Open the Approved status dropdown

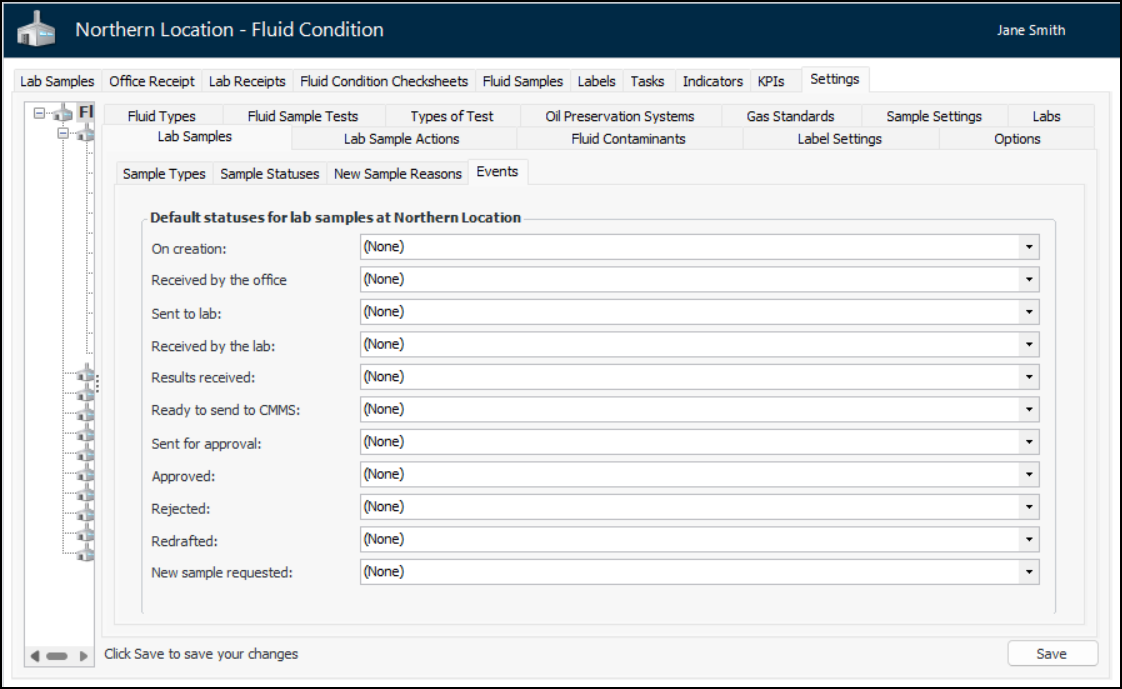pos(1029,474)
